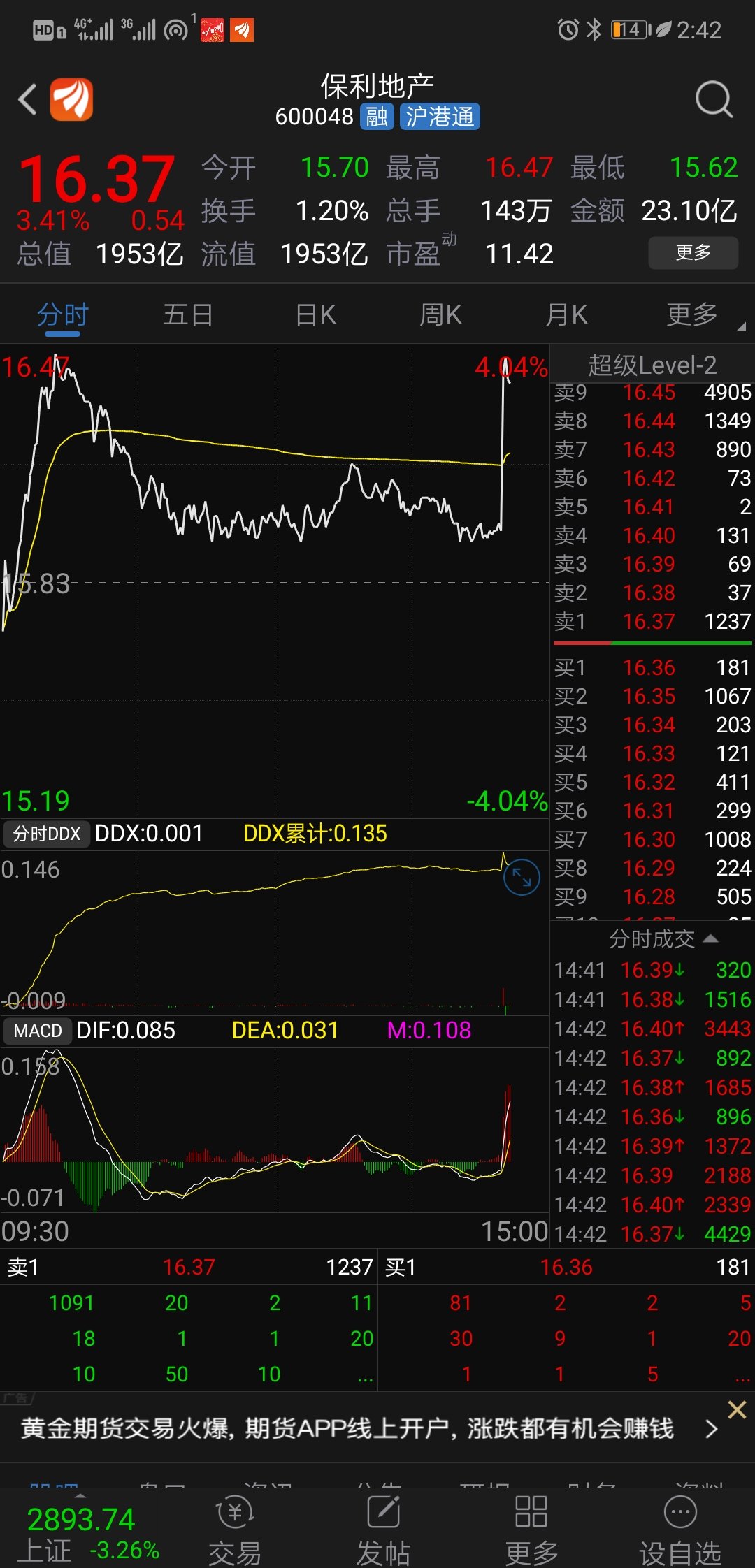The height and width of the screenshot is (1568, 755).
Task: Select 买7 order at 16.30
Action: 652,840
